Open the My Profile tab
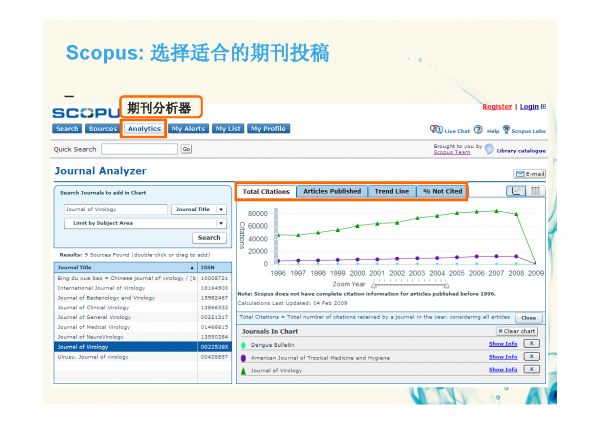 pos(268,129)
